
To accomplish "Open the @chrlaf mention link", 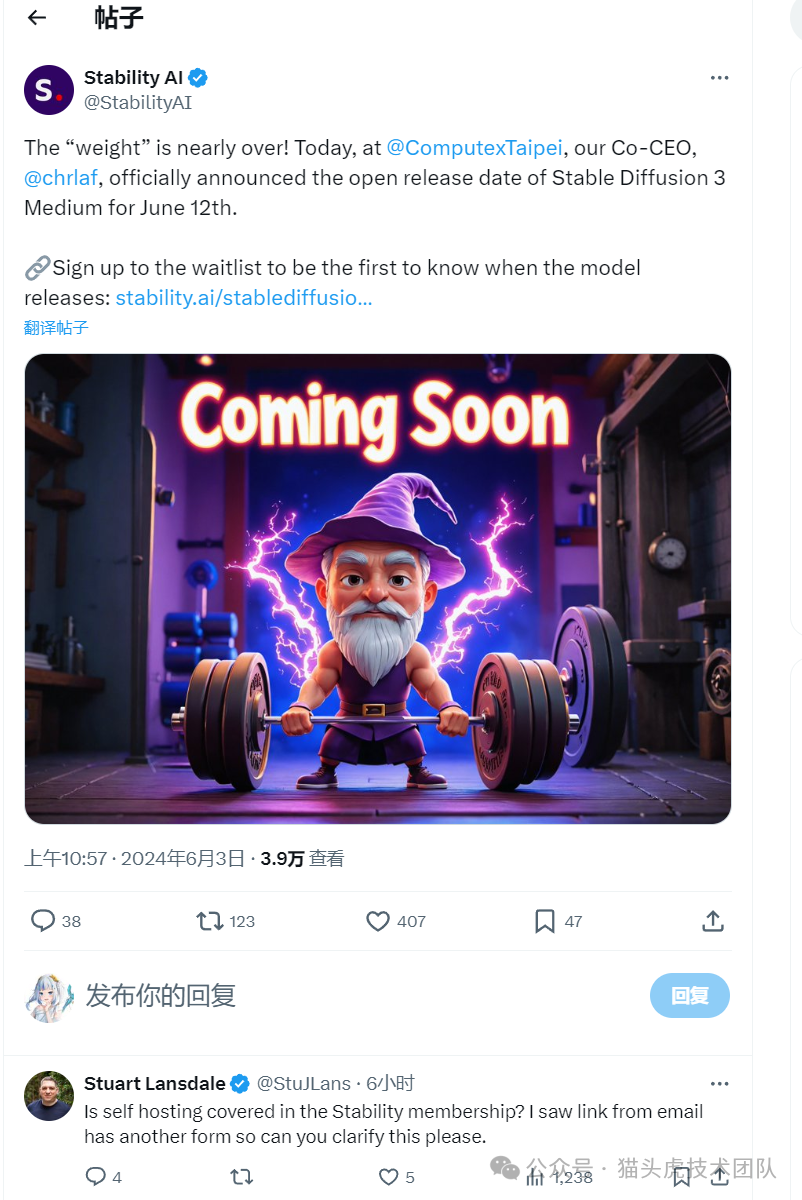I will coord(61,178).
